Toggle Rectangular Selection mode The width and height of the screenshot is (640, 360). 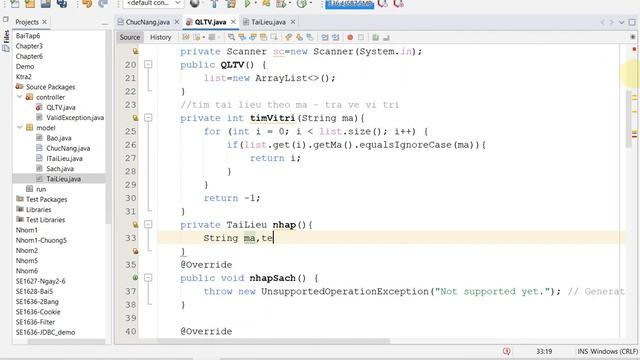click(274, 37)
